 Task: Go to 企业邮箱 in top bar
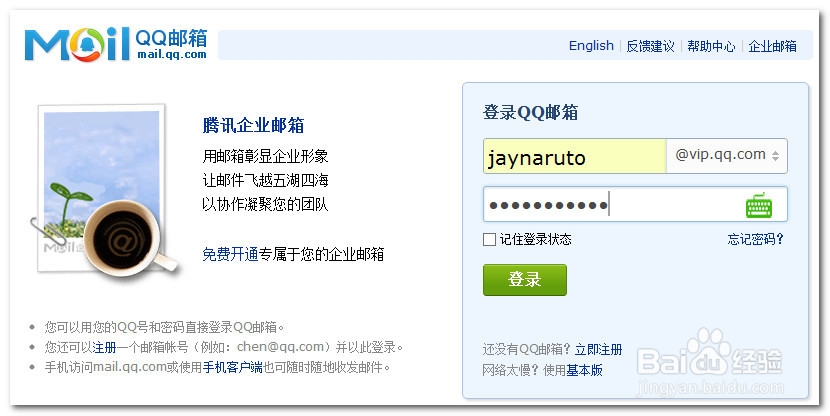(x=772, y=46)
